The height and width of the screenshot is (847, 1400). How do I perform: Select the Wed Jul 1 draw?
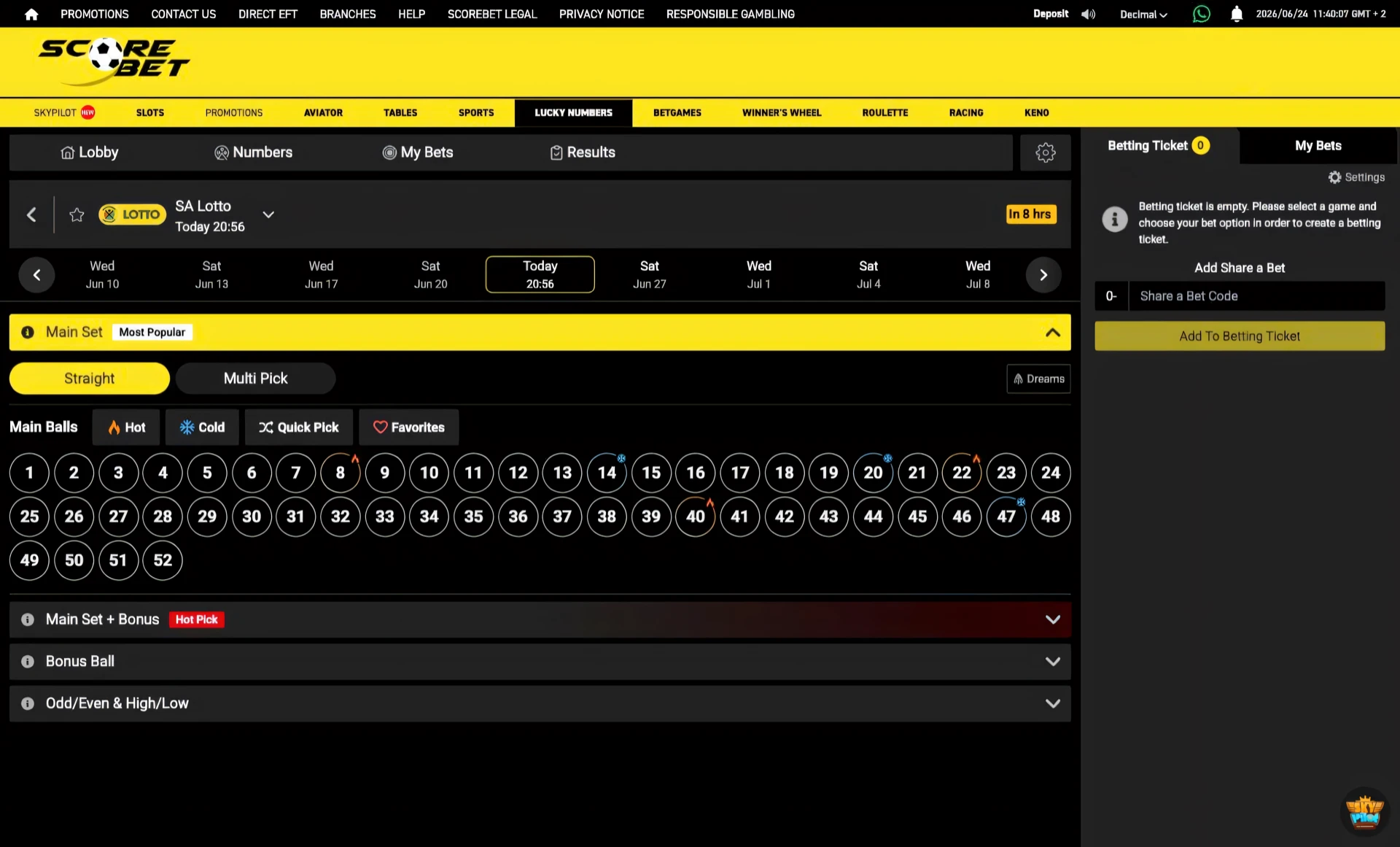[x=758, y=275]
